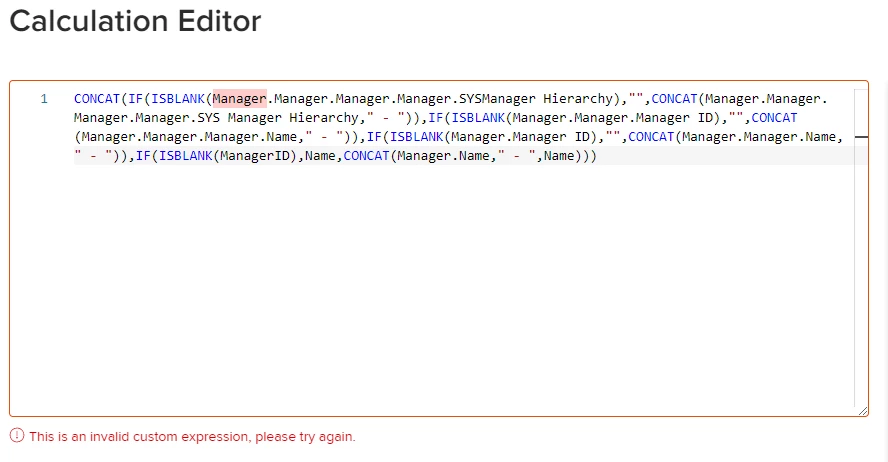Click line number 1 in the editor gutter
This screenshot has width=888, height=462.
[x=44, y=99]
